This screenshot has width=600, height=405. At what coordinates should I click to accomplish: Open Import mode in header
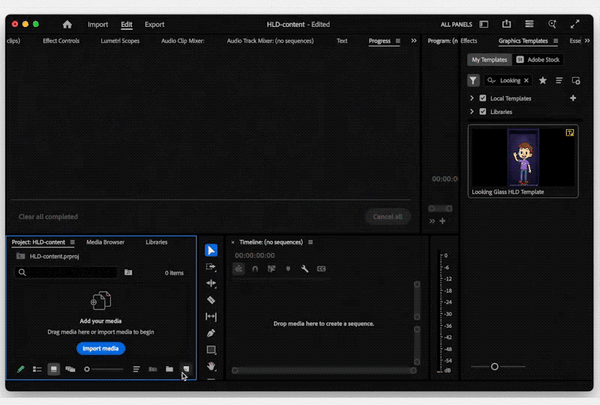[x=98, y=24]
